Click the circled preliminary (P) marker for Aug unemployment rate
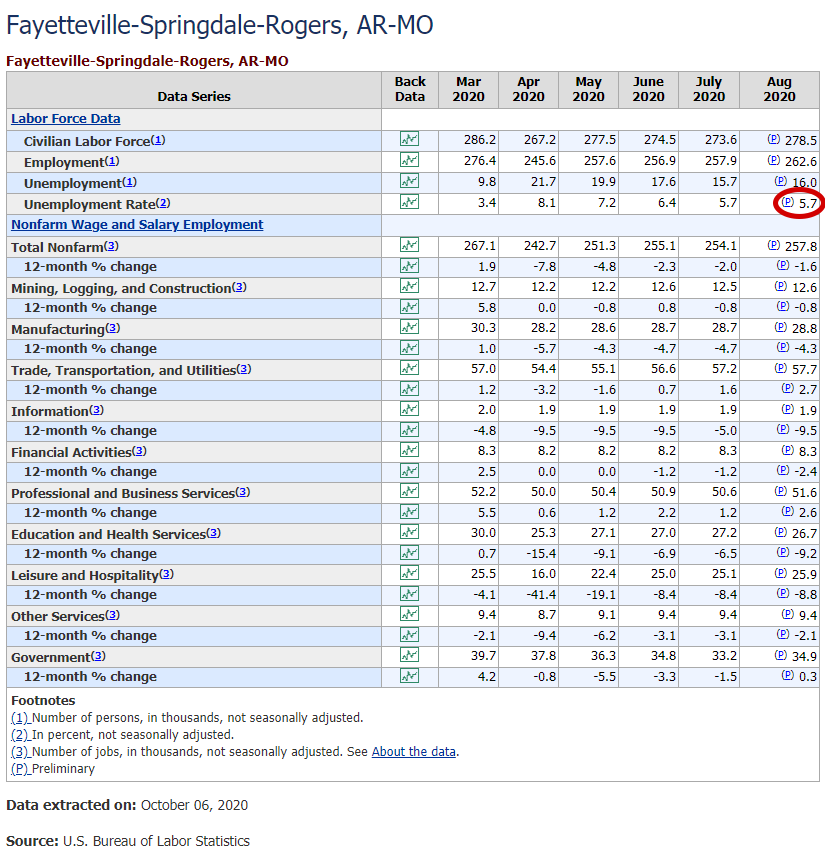 [x=787, y=202]
